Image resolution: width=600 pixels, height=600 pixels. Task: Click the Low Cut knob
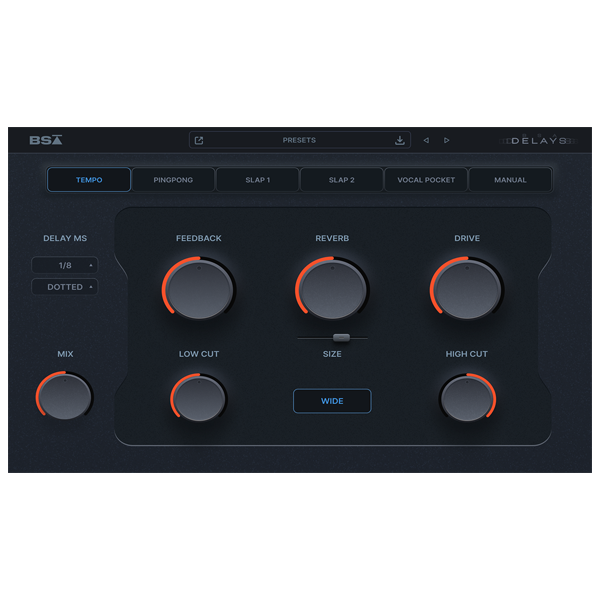(199, 398)
